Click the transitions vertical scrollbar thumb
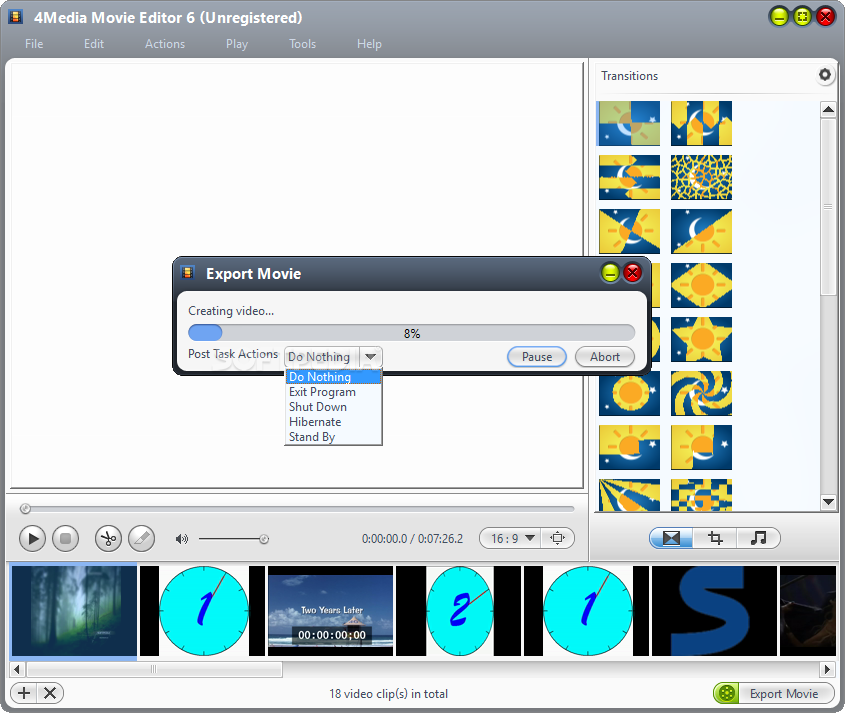Screen dimensions: 845x713 point(828,207)
